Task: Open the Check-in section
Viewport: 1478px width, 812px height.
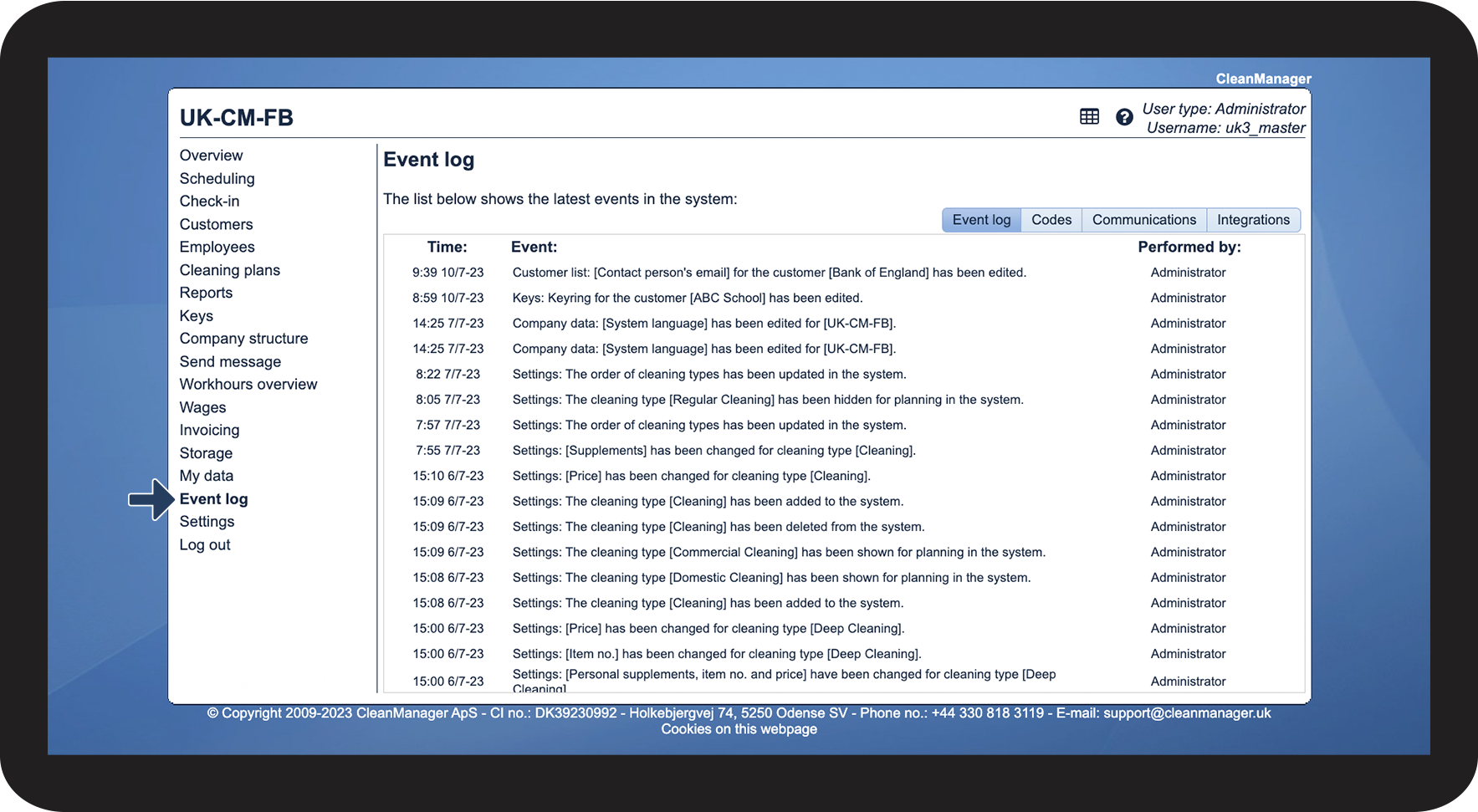Action: click(x=209, y=202)
